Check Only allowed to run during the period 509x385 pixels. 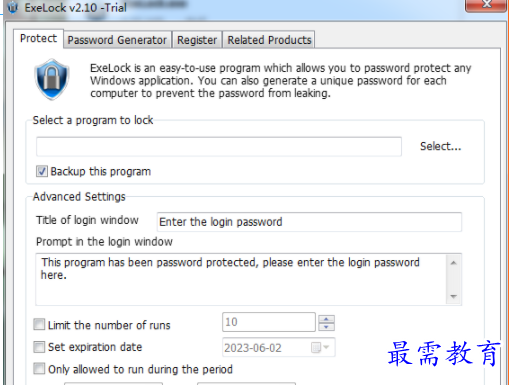coord(39,369)
